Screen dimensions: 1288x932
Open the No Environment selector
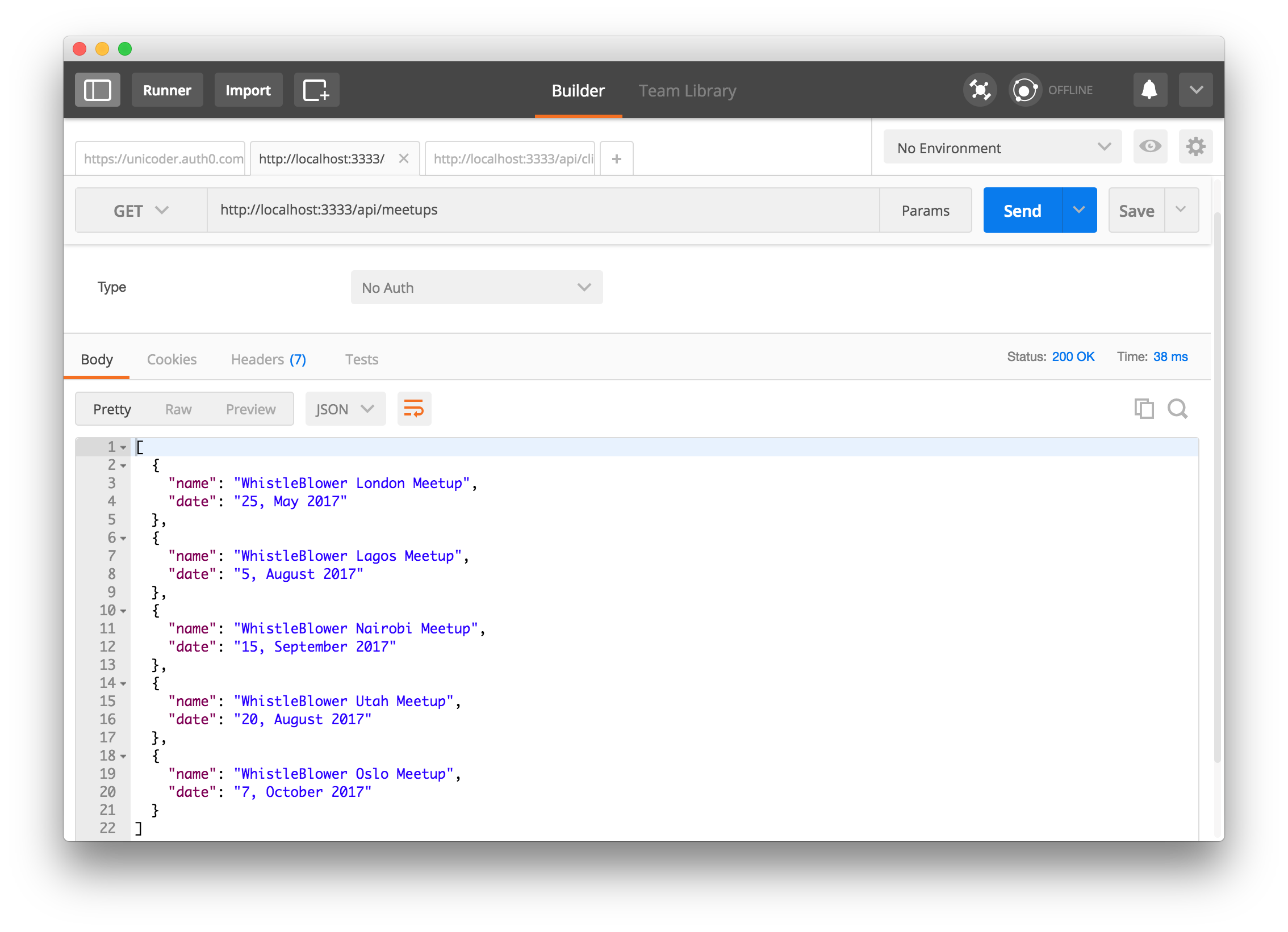pyautogui.click(x=1002, y=148)
